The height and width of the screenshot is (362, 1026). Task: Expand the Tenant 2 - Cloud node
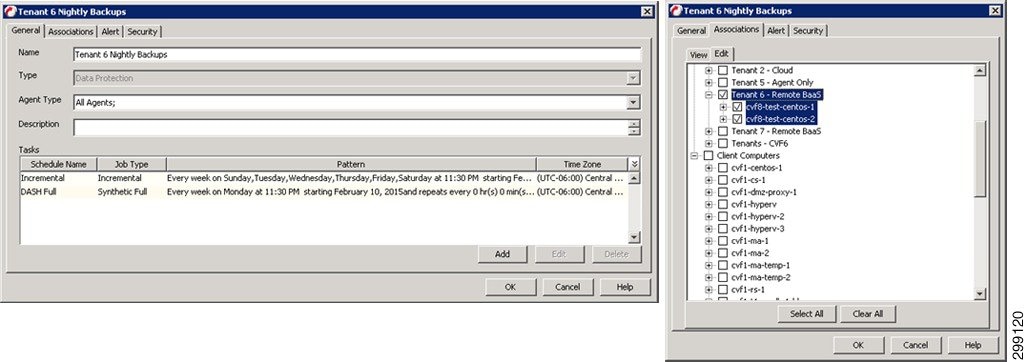pos(709,70)
